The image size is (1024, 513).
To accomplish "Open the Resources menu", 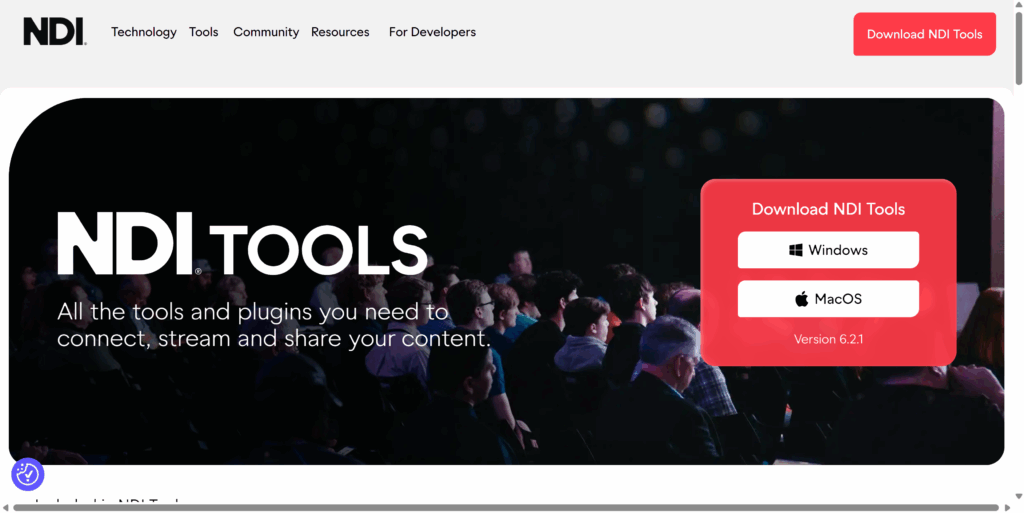I will 340,32.
